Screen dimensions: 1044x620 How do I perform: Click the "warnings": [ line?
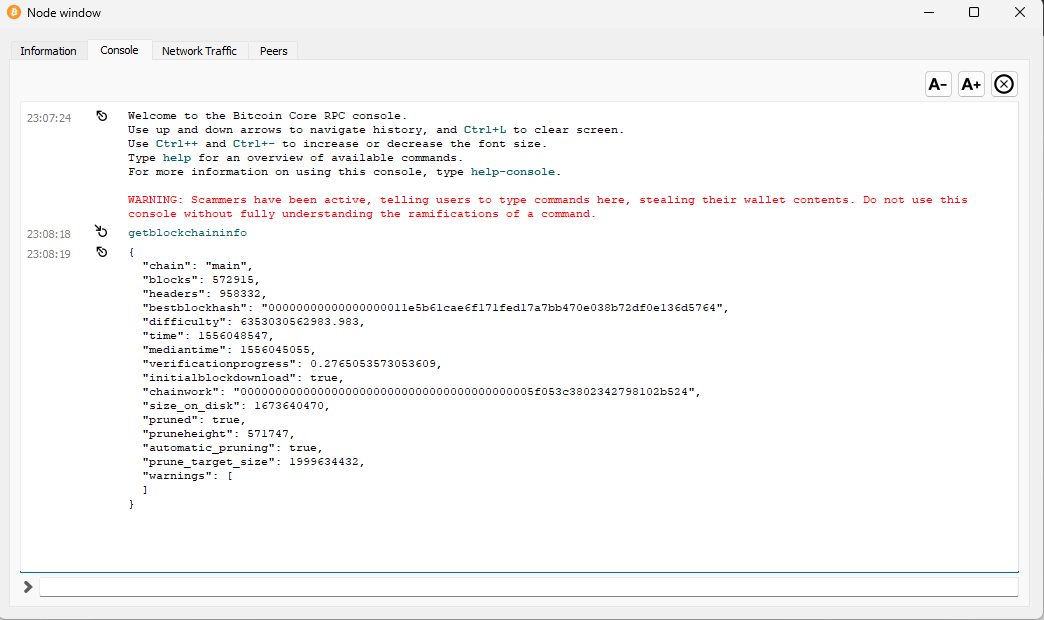click(187, 475)
